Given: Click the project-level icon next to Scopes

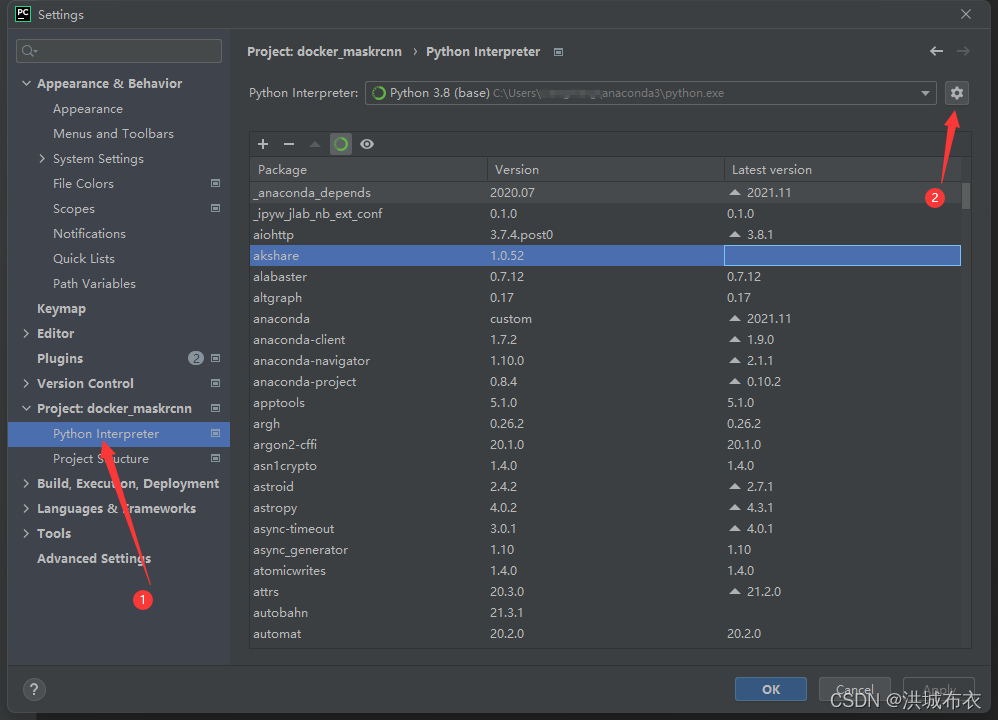Looking at the screenshot, I should pyautogui.click(x=215, y=208).
